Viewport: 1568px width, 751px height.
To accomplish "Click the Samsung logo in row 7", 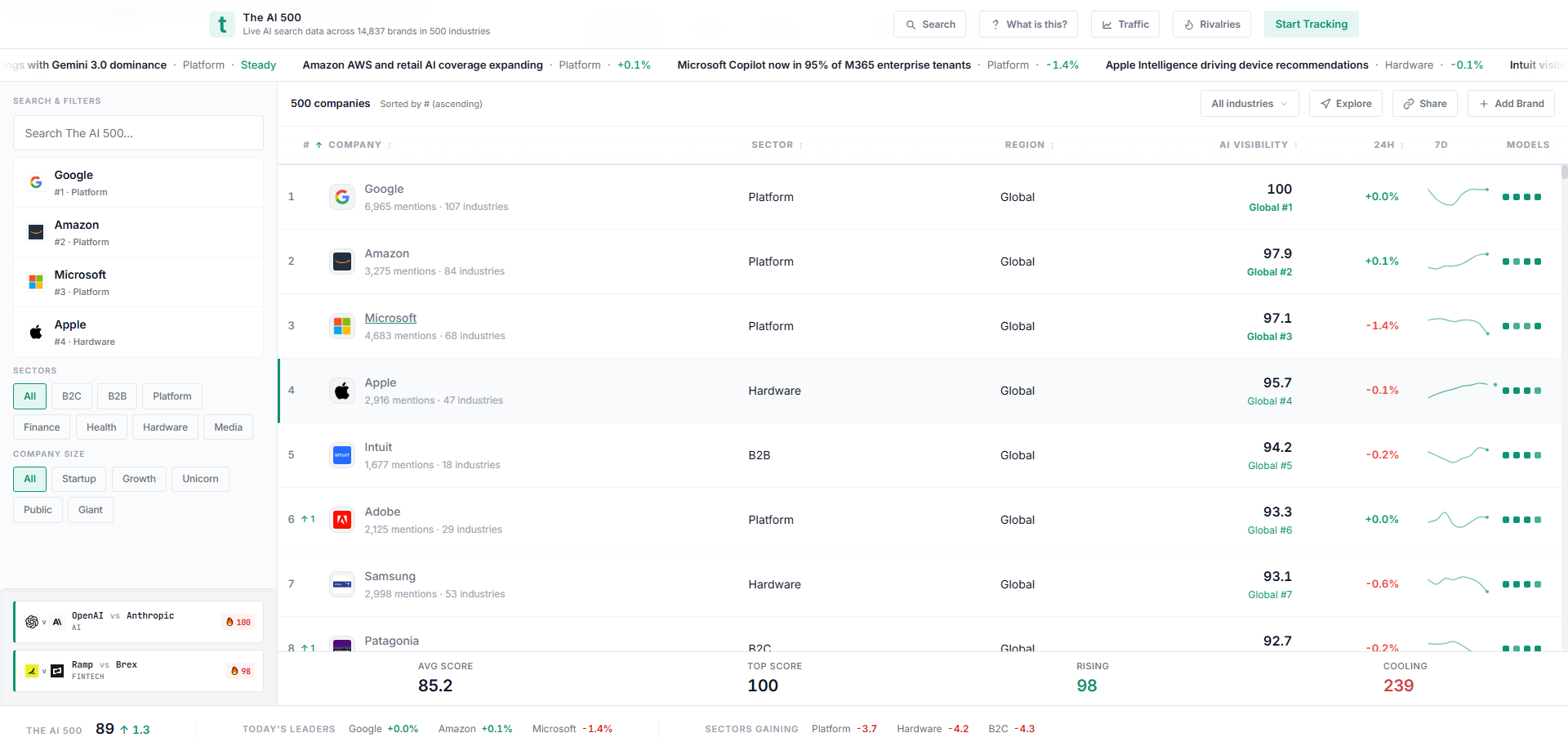I will click(x=341, y=583).
